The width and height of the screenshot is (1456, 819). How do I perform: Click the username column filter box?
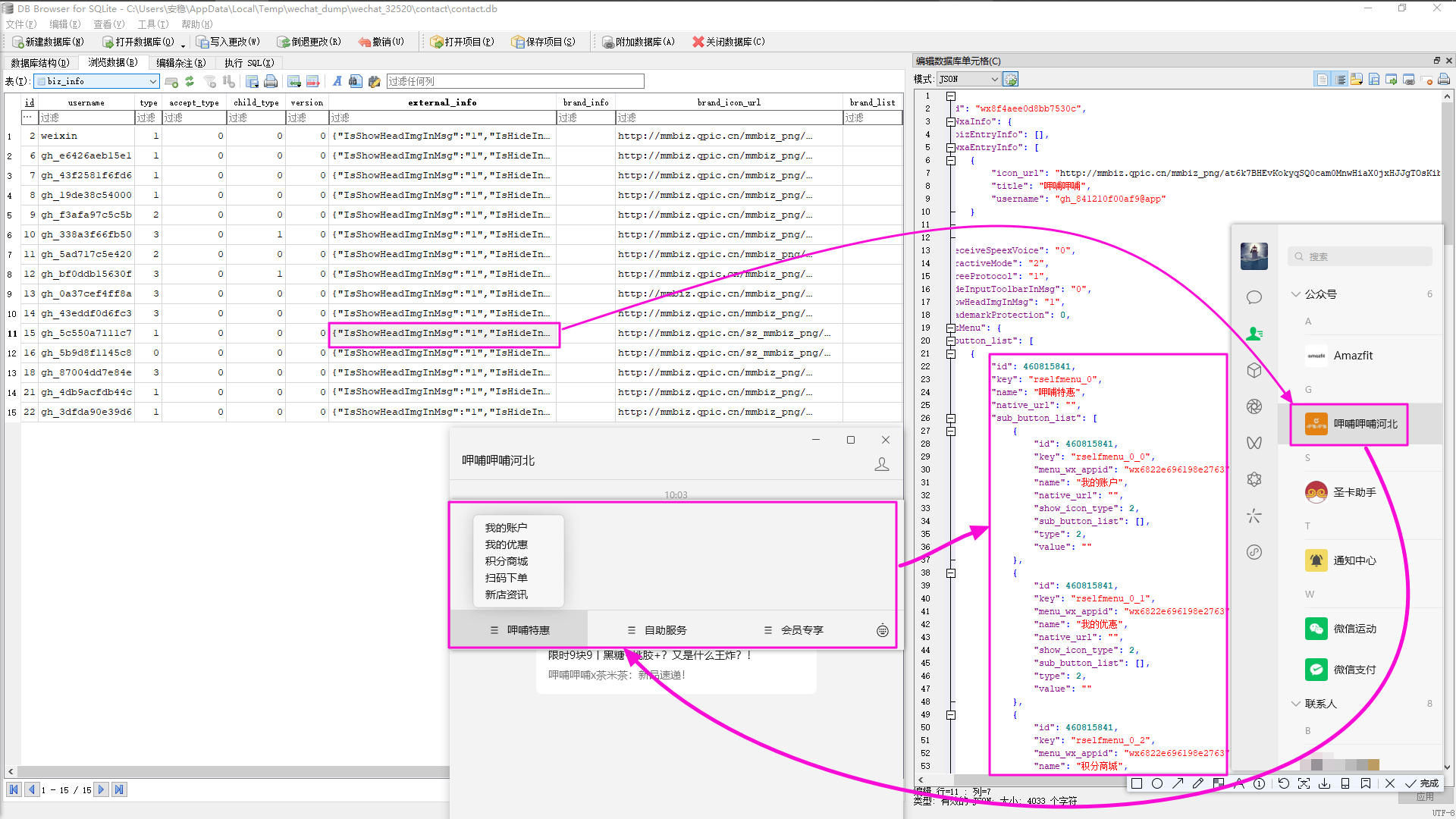click(86, 118)
